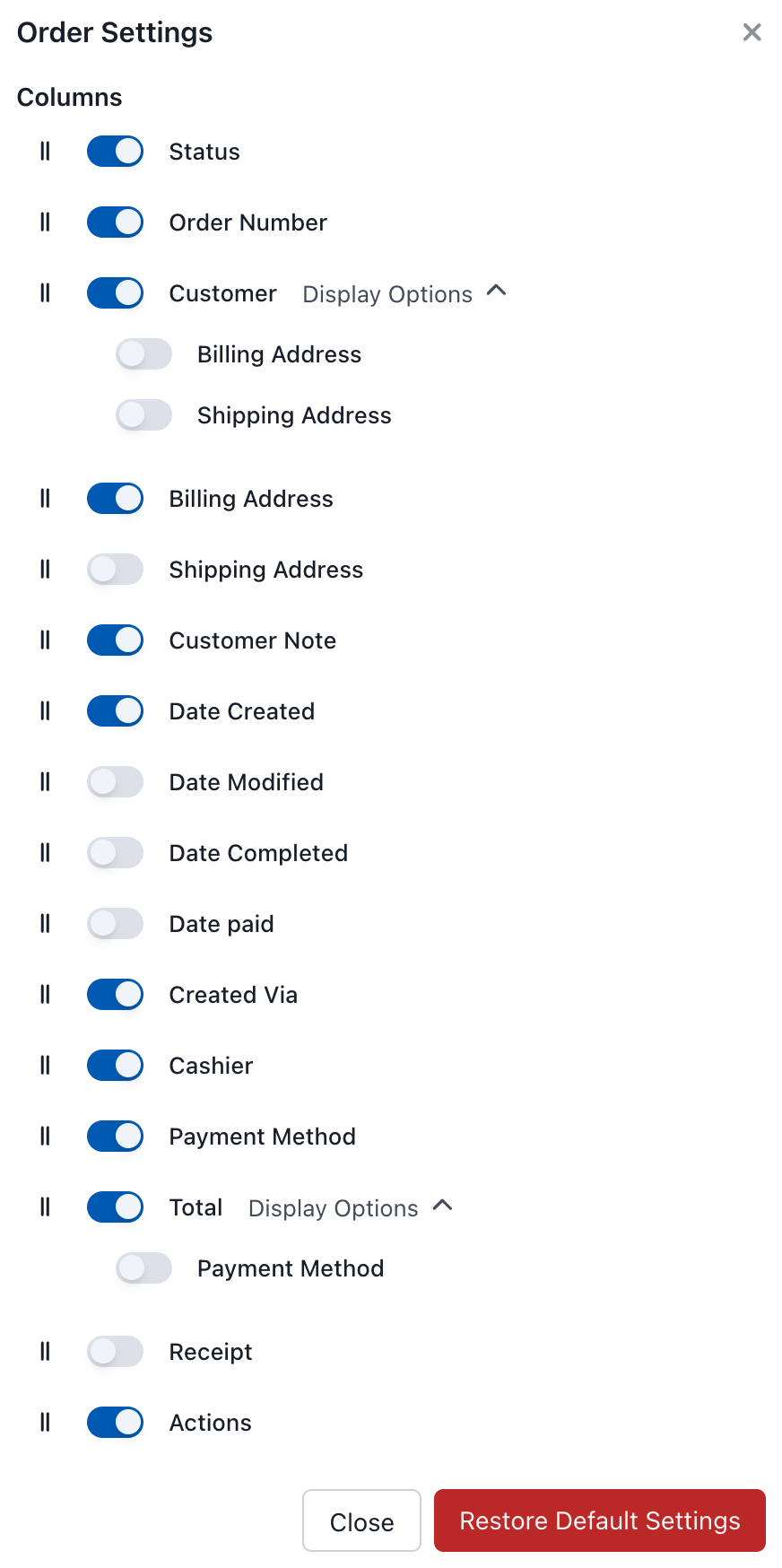Click the Display Options label beside Customer
The height and width of the screenshot is (1568, 782).
[x=387, y=294]
